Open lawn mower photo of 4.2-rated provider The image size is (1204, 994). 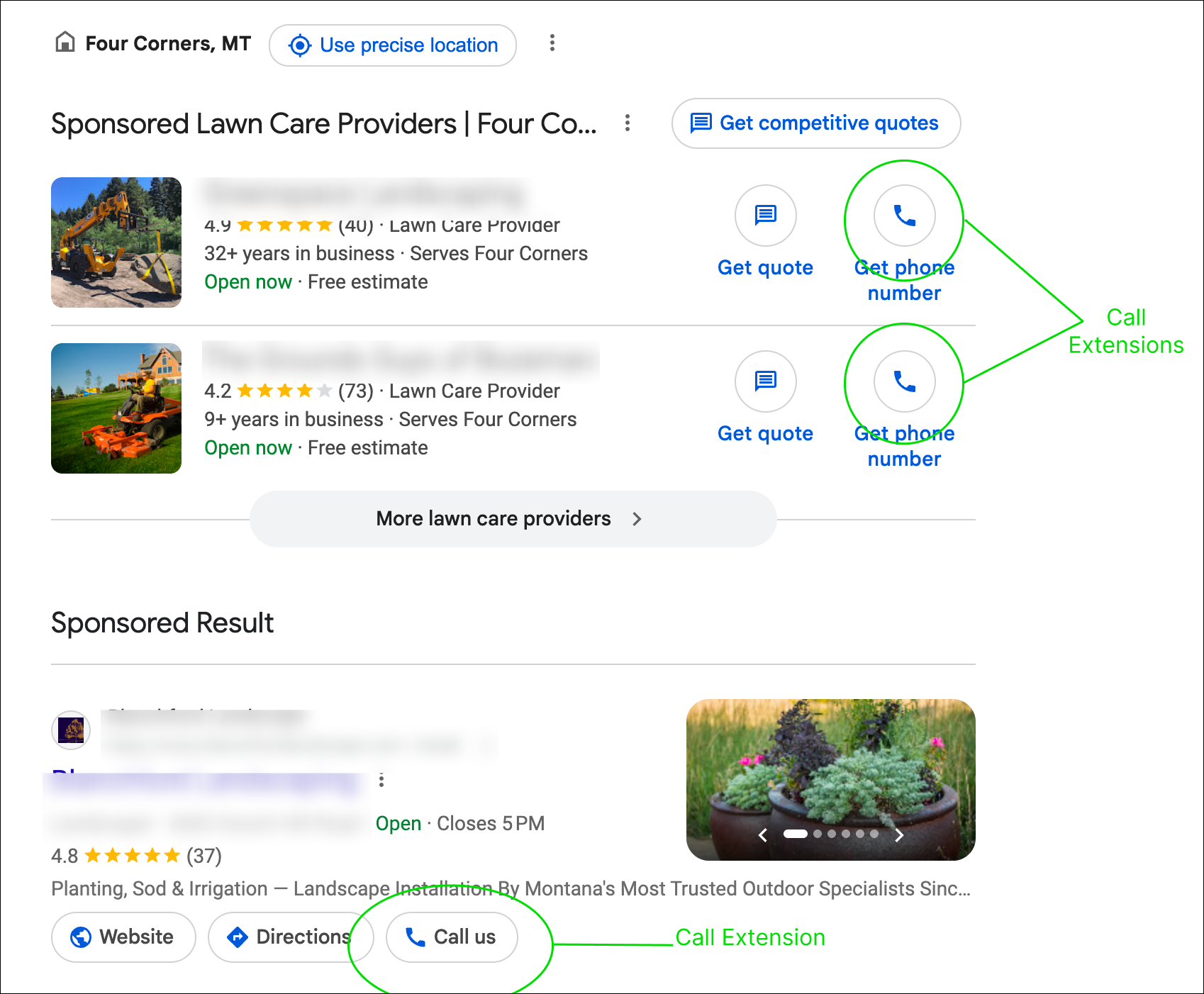116,408
